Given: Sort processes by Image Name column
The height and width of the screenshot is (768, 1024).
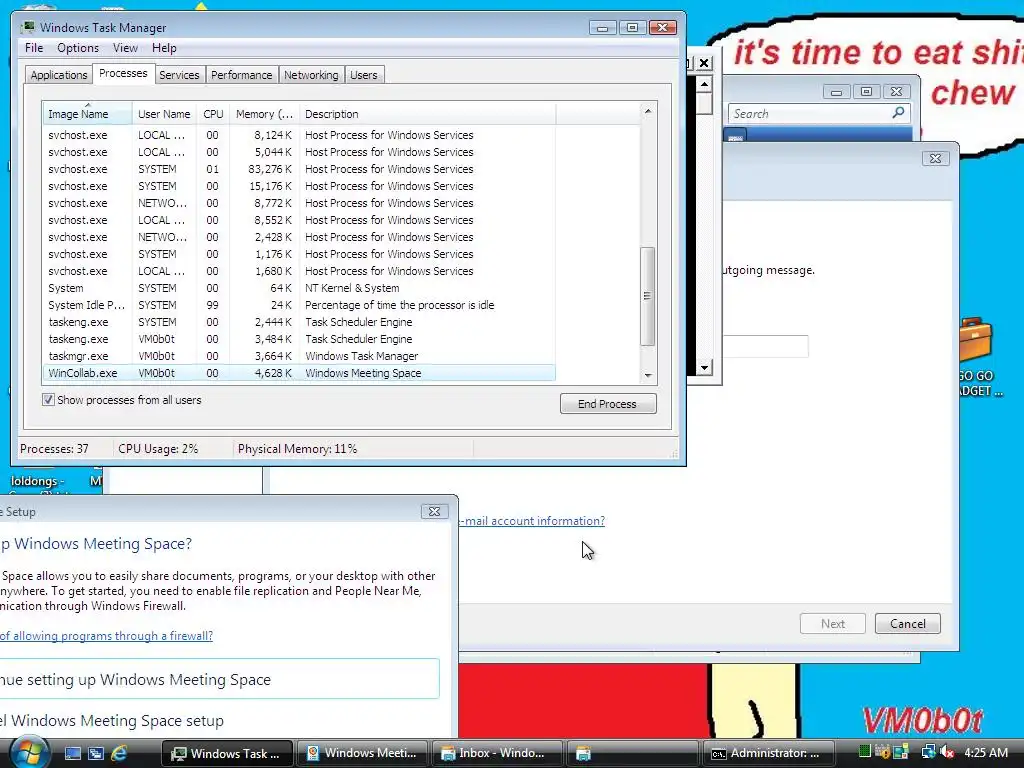Looking at the screenshot, I should (x=87, y=114).
